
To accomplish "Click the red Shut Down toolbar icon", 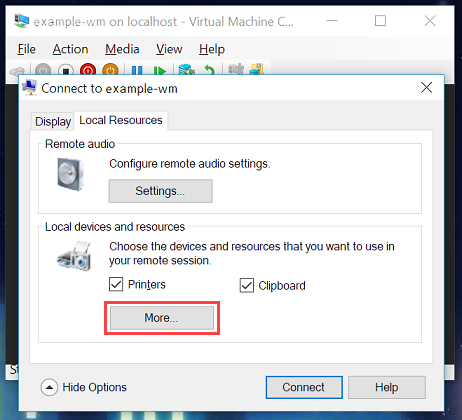I will coord(88,70).
